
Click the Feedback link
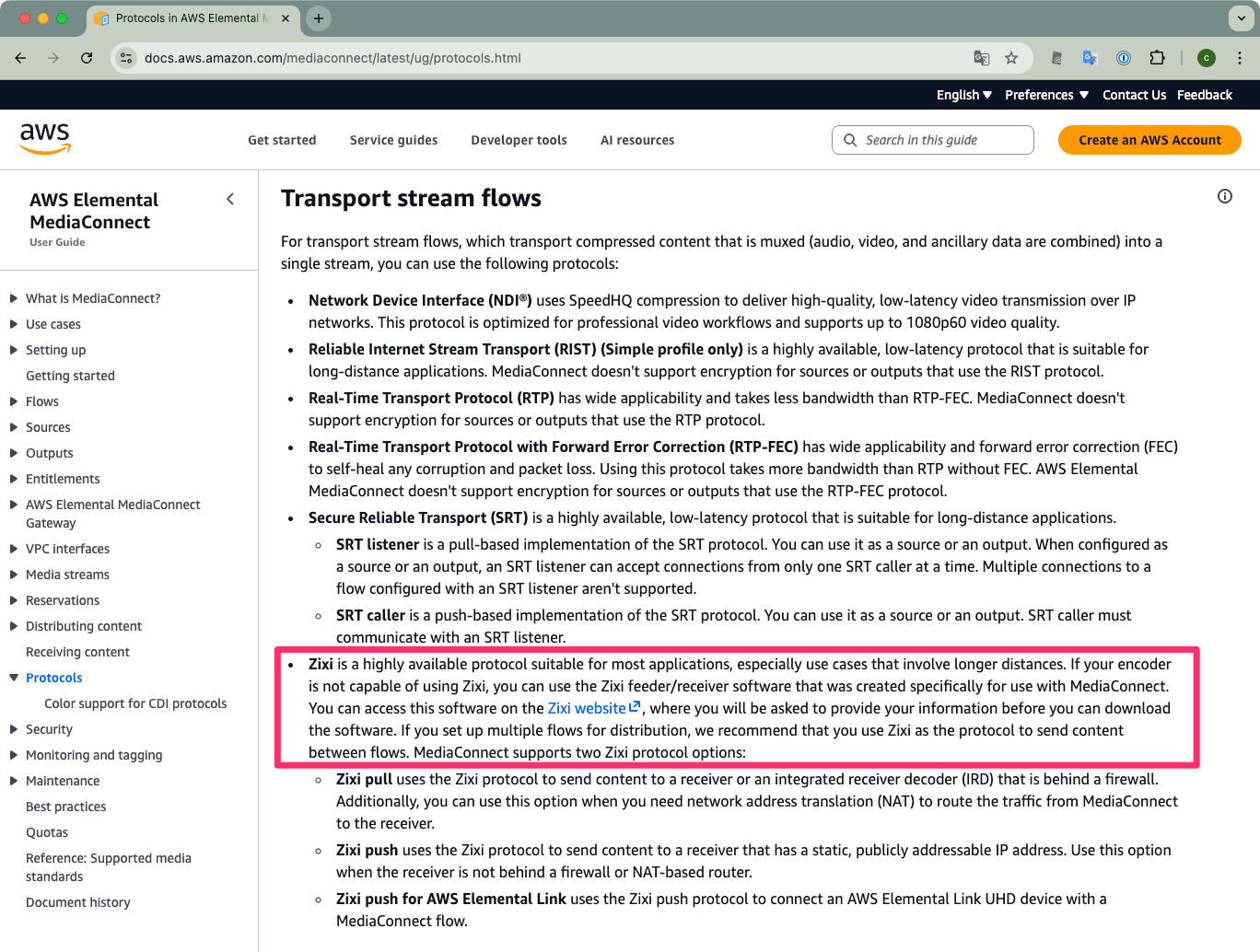pos(1205,95)
